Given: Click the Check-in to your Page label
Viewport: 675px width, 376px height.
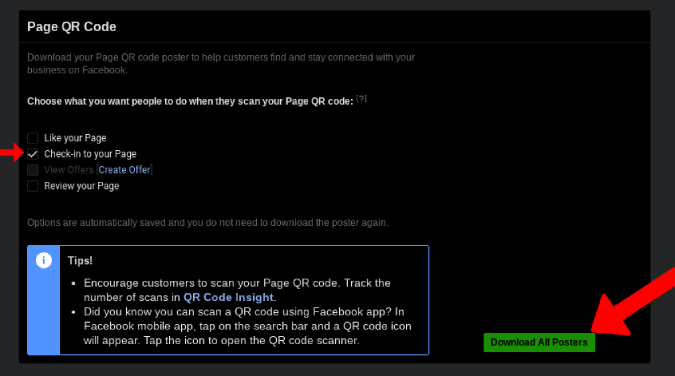Looking at the screenshot, I should click(x=90, y=154).
